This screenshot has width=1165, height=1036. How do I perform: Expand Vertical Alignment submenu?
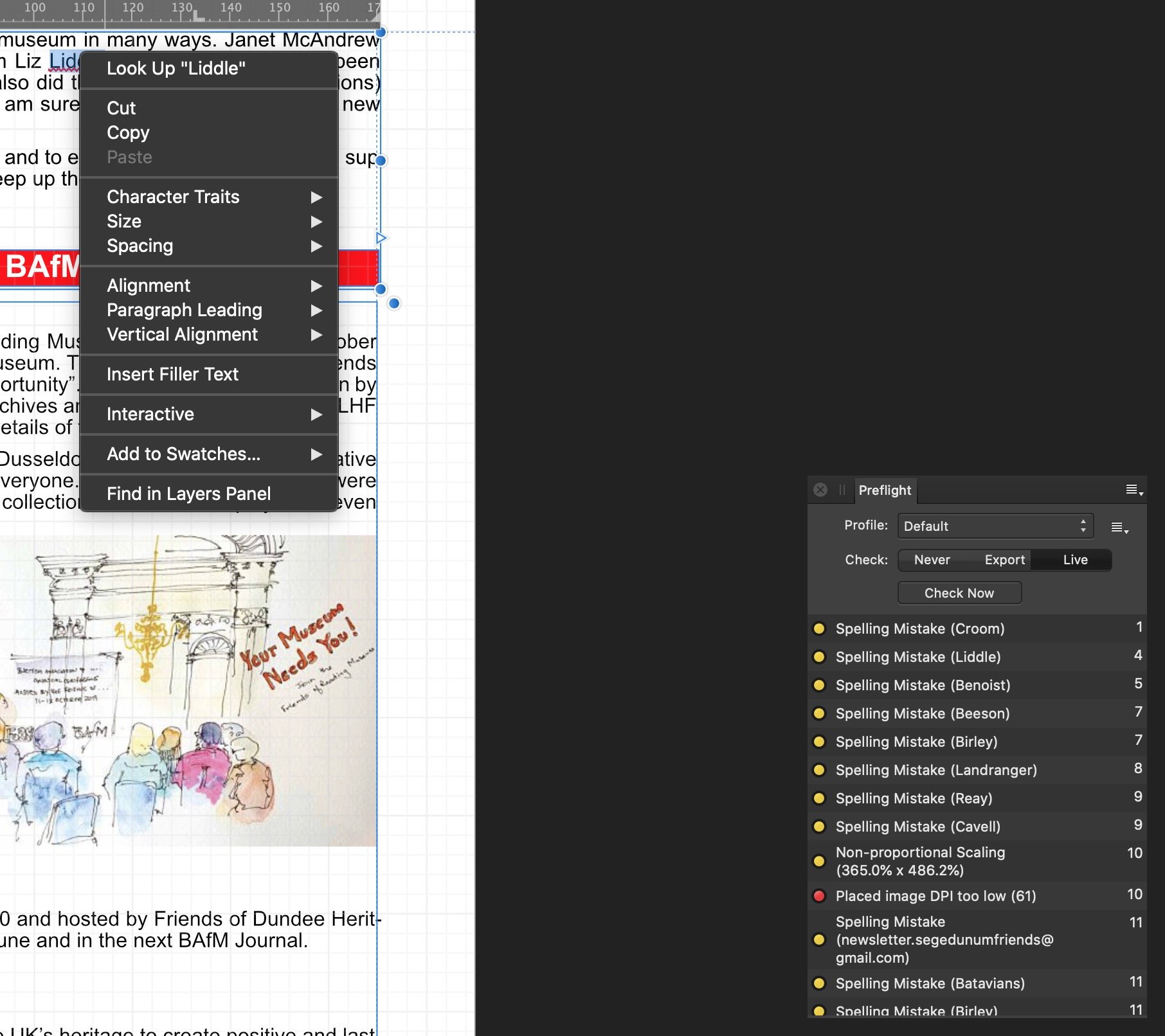coord(209,334)
